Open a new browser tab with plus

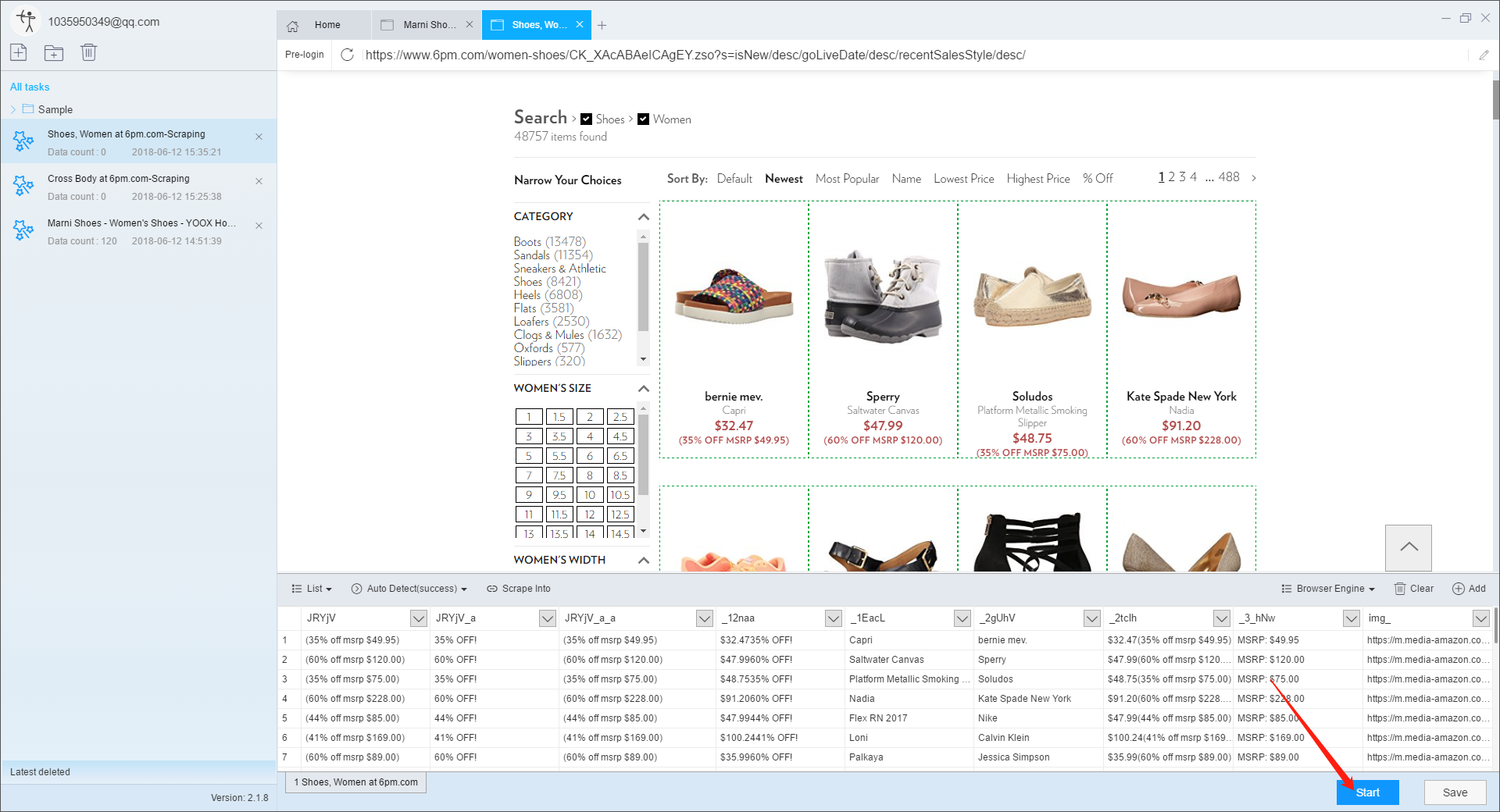602,25
